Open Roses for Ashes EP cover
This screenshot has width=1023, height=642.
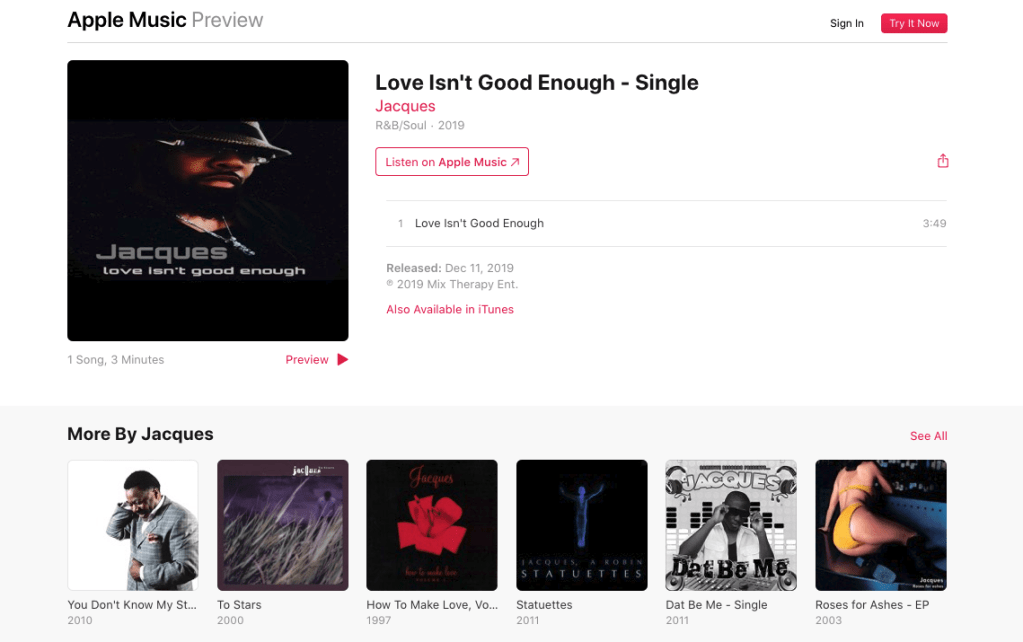[881, 525]
